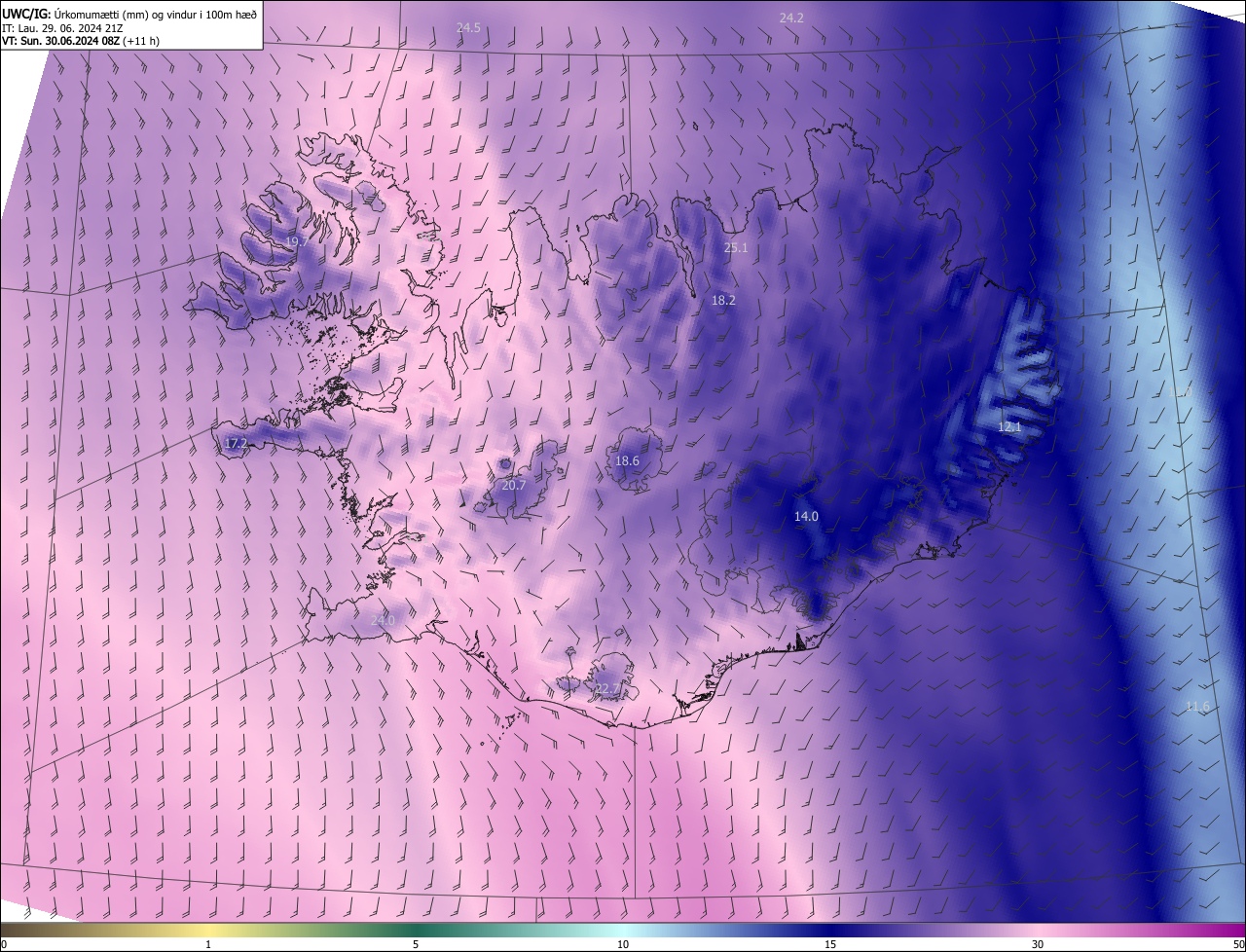Click the 24.2 value label on the map
1246x952 pixels.
point(791,18)
